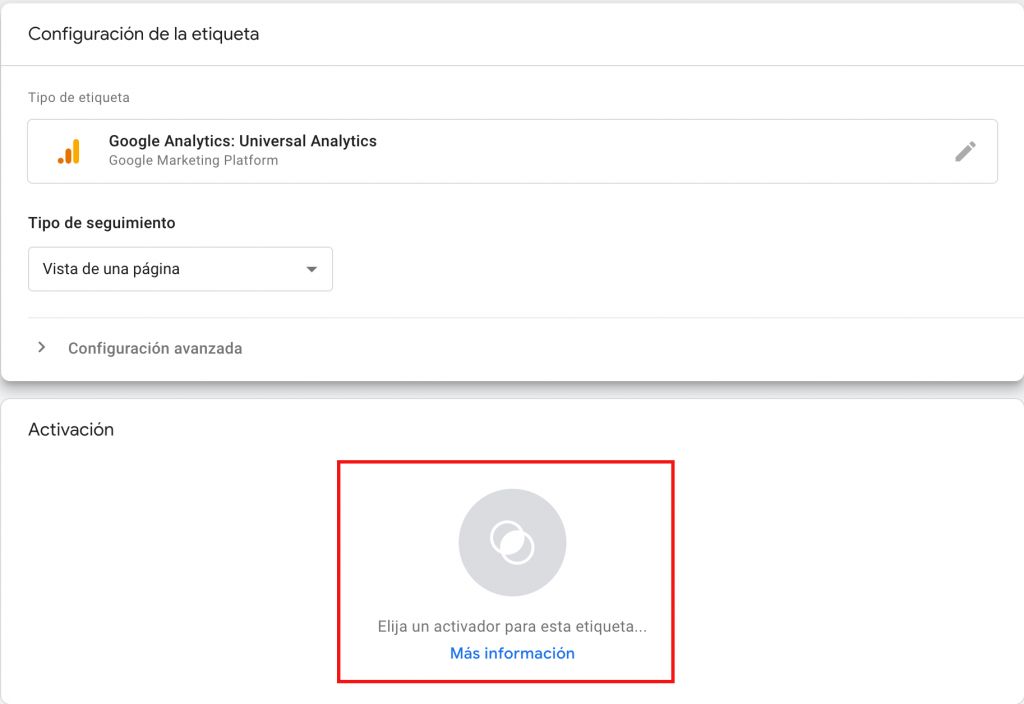Image resolution: width=1024 pixels, height=704 pixels.
Task: Click the 'Activación' section heading
Action: [71, 429]
